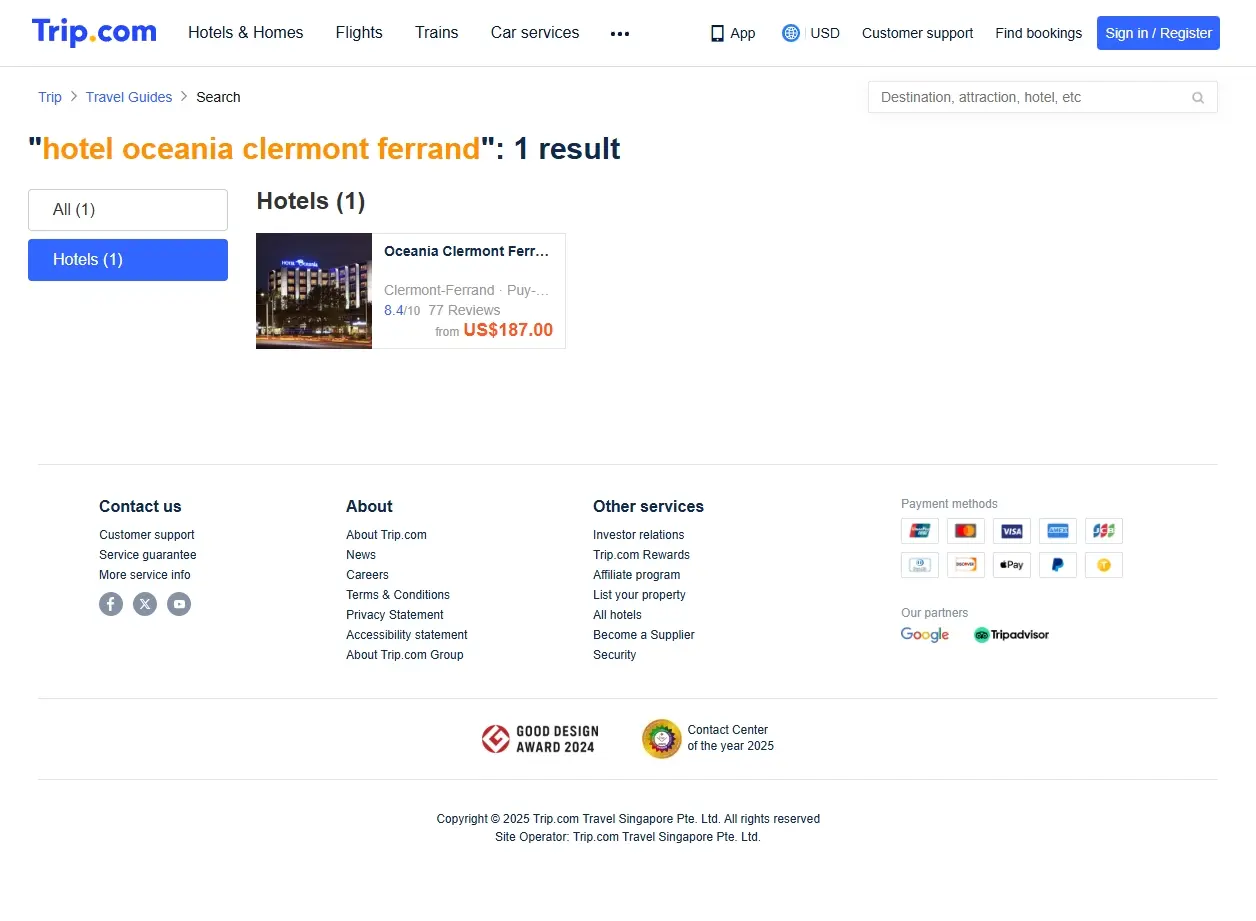The width and height of the screenshot is (1256, 921).
Task: Open the News link
Action: click(x=361, y=555)
